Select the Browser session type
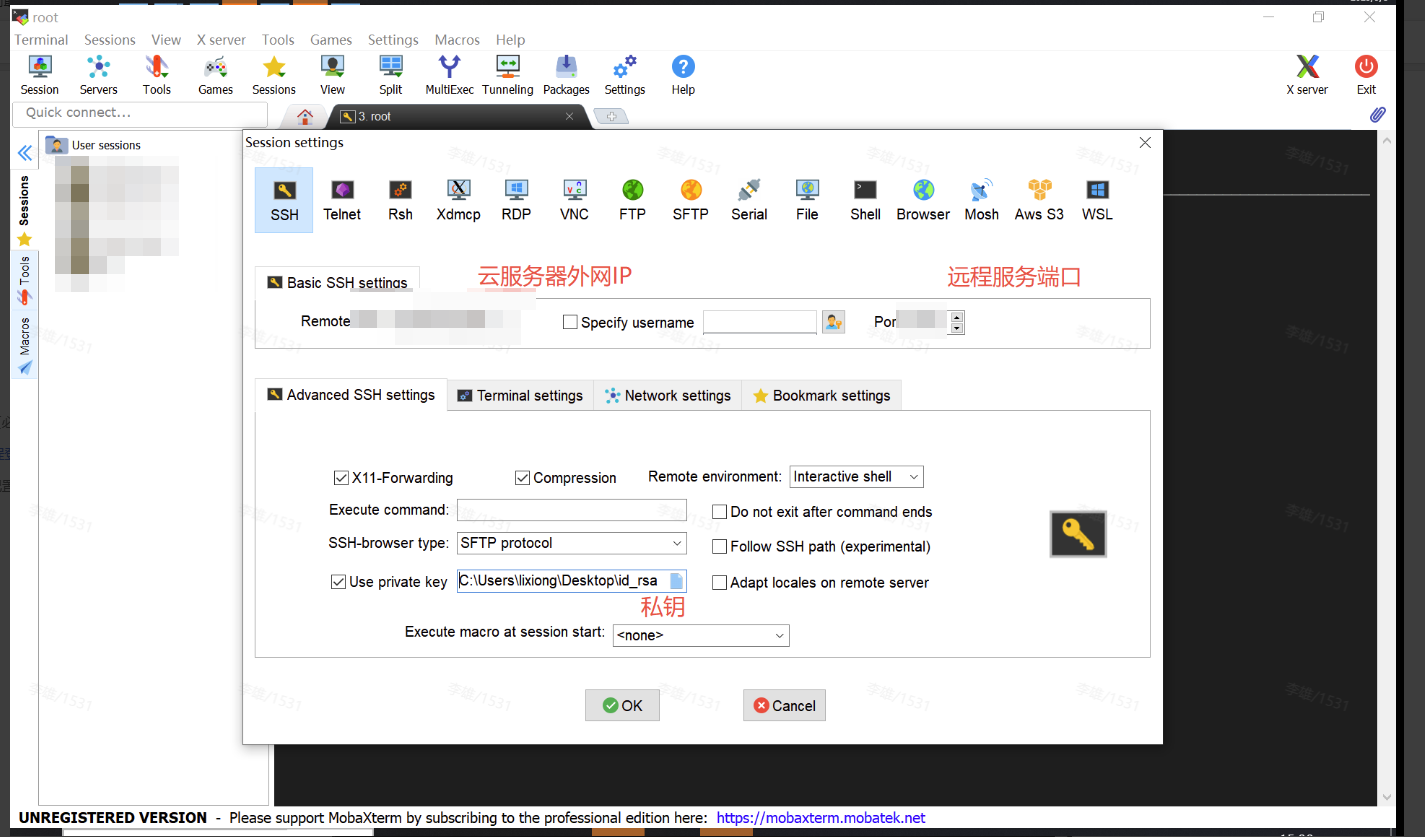 coord(923,199)
